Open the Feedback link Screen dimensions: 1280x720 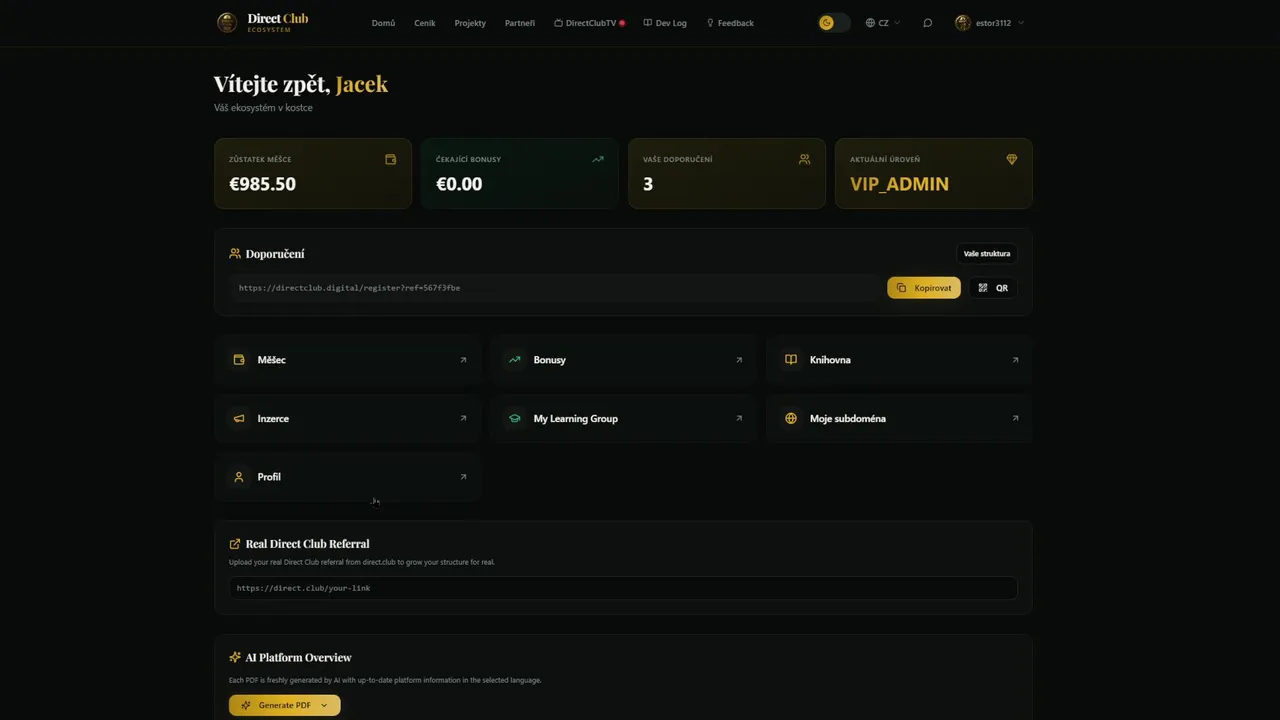[x=730, y=23]
